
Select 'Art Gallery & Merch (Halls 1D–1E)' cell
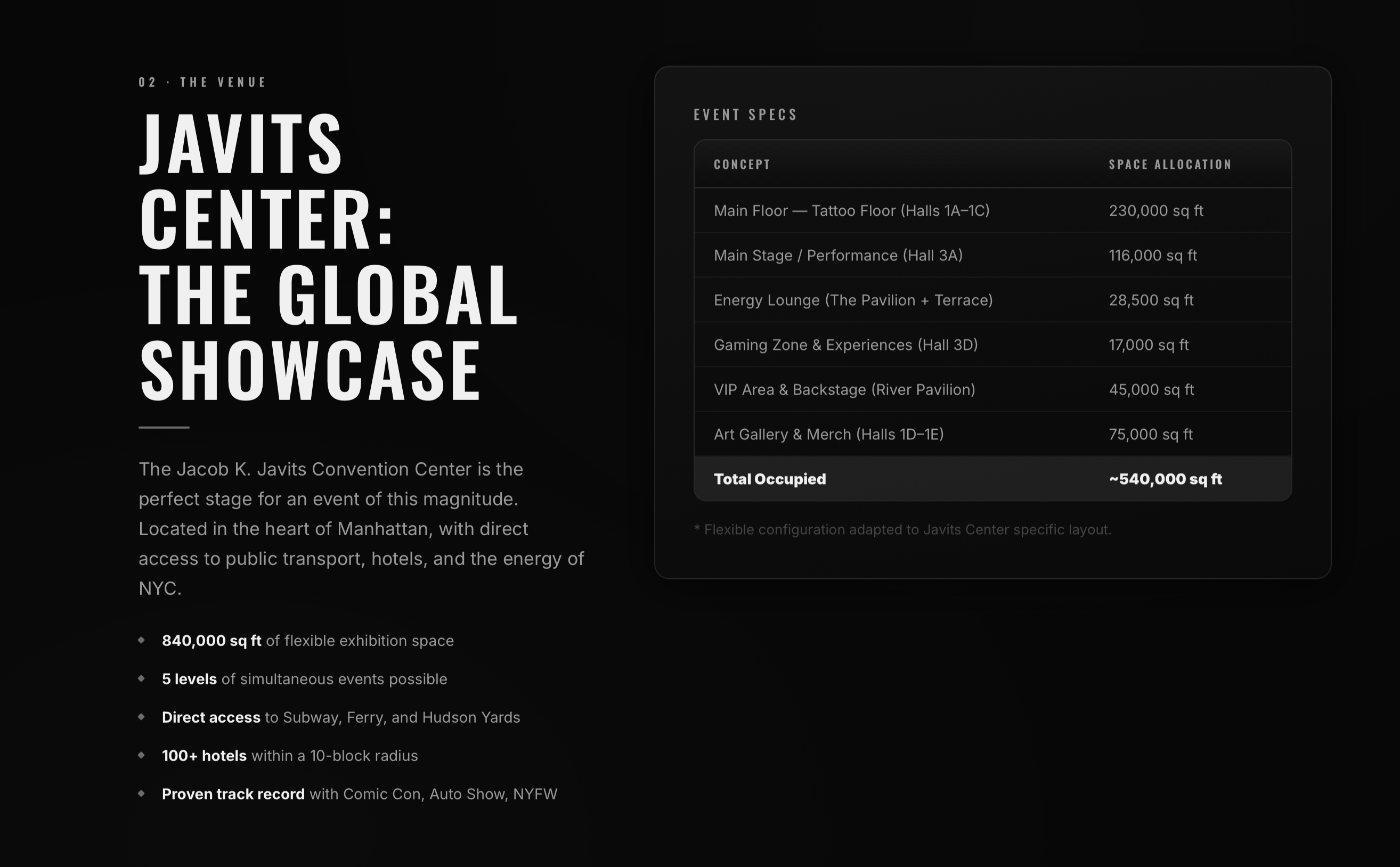(829, 435)
